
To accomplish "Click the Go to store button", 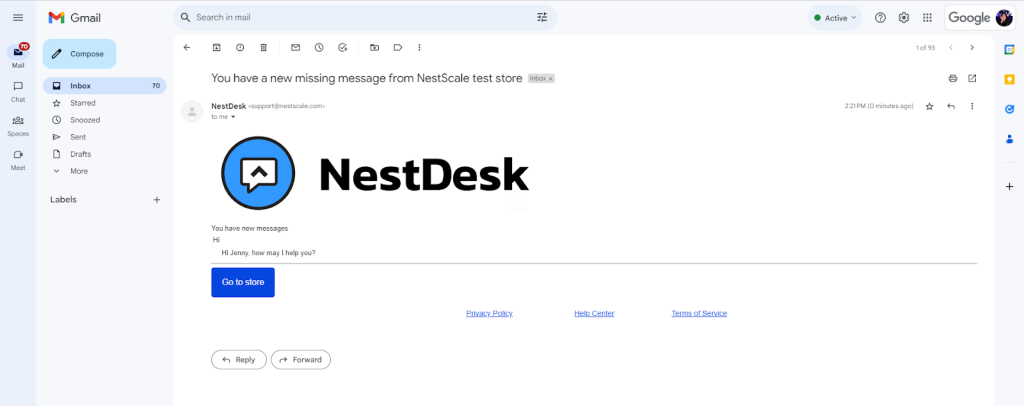I will tap(243, 282).
